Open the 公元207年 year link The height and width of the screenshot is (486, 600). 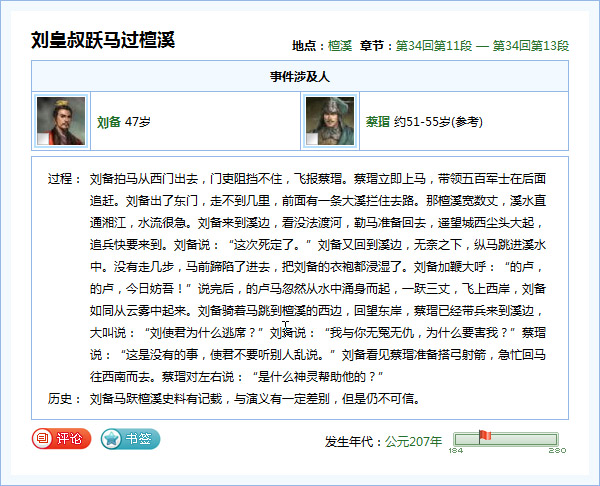[414, 441]
